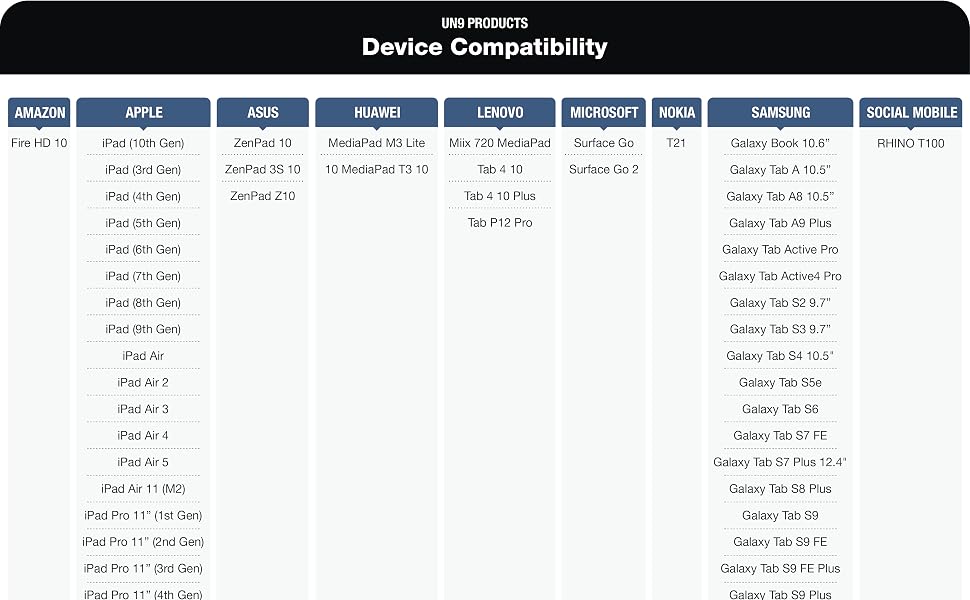Click the plain iPad Air entry
970x600 pixels.
coord(143,356)
